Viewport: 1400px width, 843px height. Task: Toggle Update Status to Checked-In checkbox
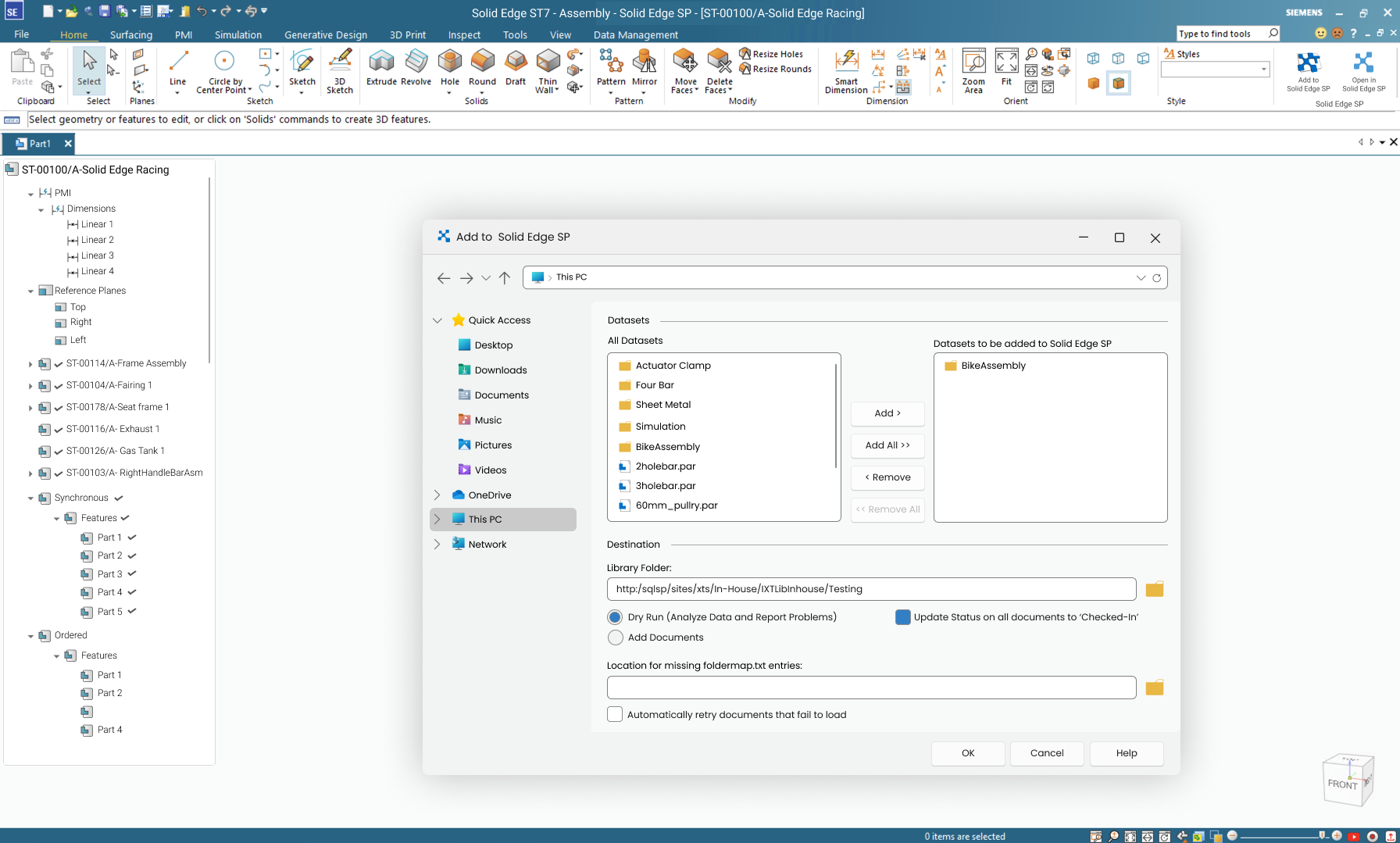(903, 617)
